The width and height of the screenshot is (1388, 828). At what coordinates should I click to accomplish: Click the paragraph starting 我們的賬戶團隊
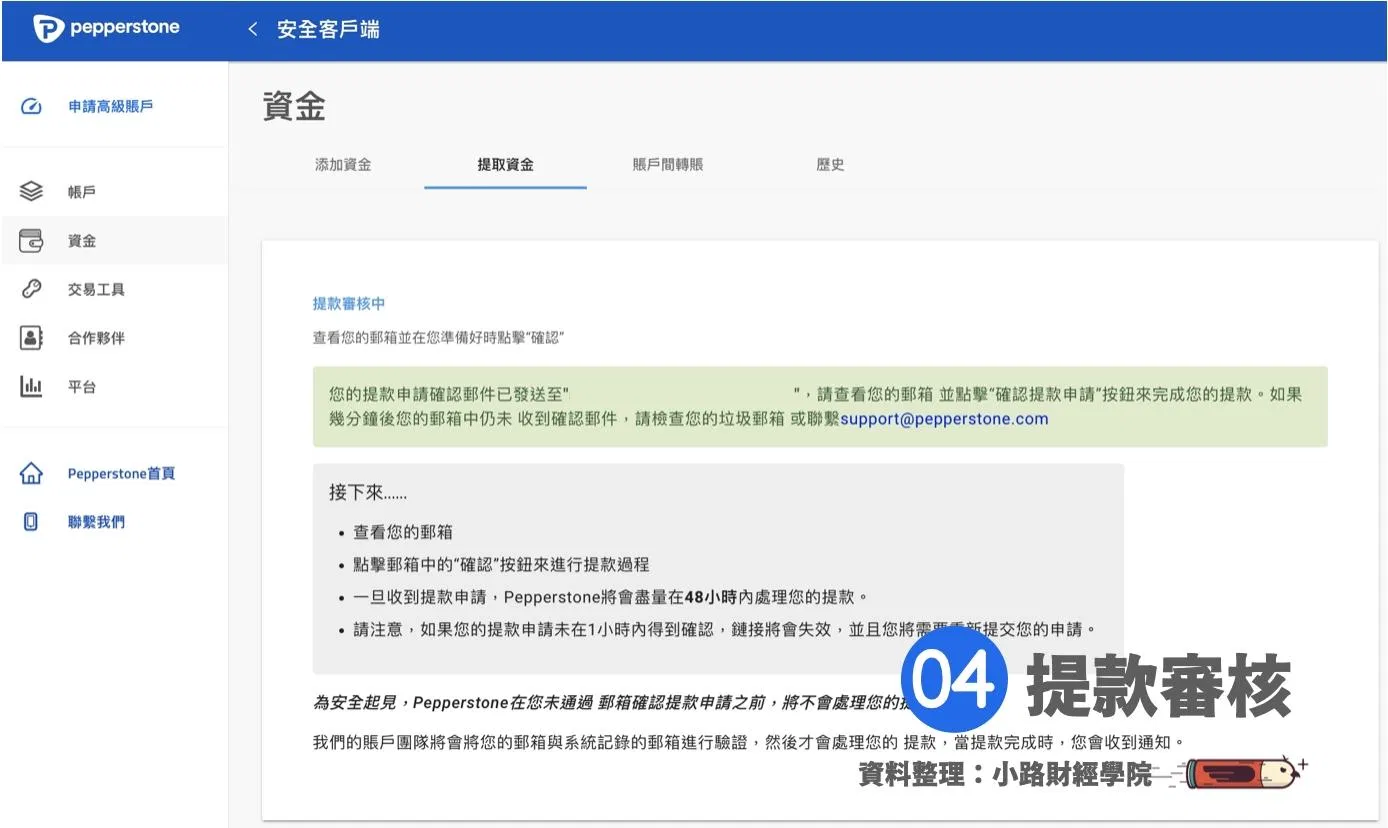749,743
